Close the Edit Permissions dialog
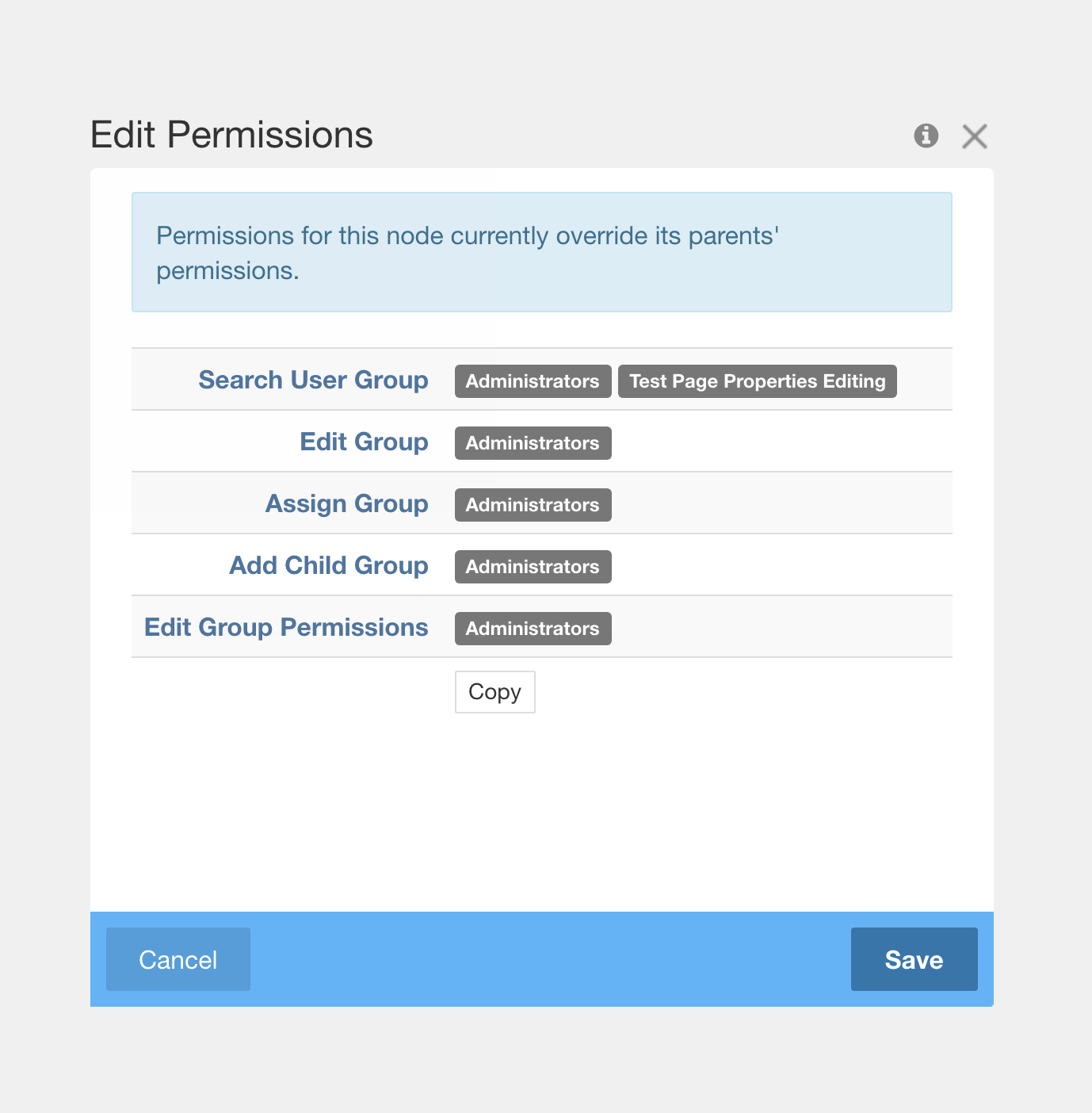Image resolution: width=1092 pixels, height=1113 pixels. 974,136
